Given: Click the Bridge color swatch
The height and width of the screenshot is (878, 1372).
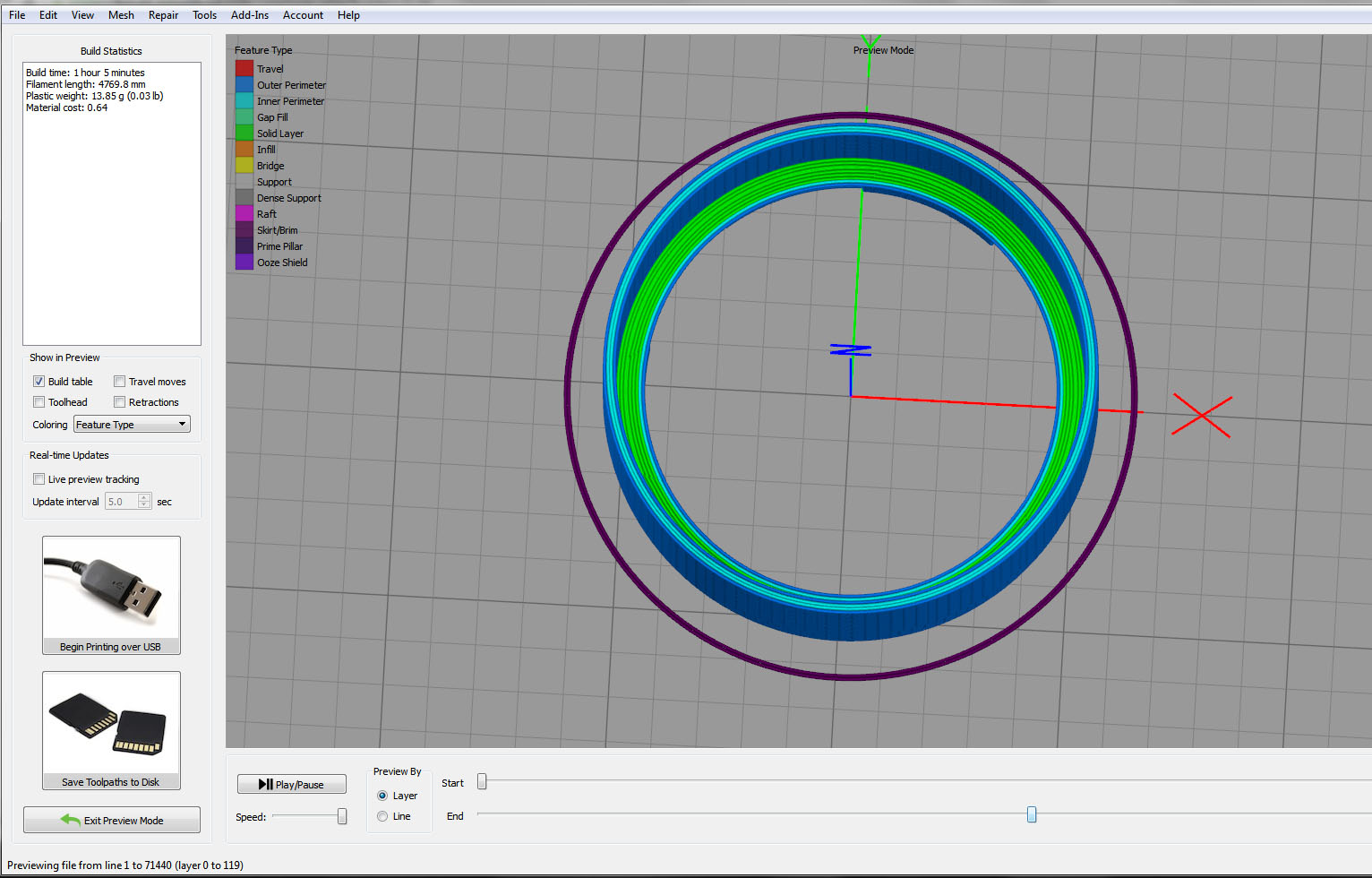Looking at the screenshot, I should pyautogui.click(x=244, y=166).
